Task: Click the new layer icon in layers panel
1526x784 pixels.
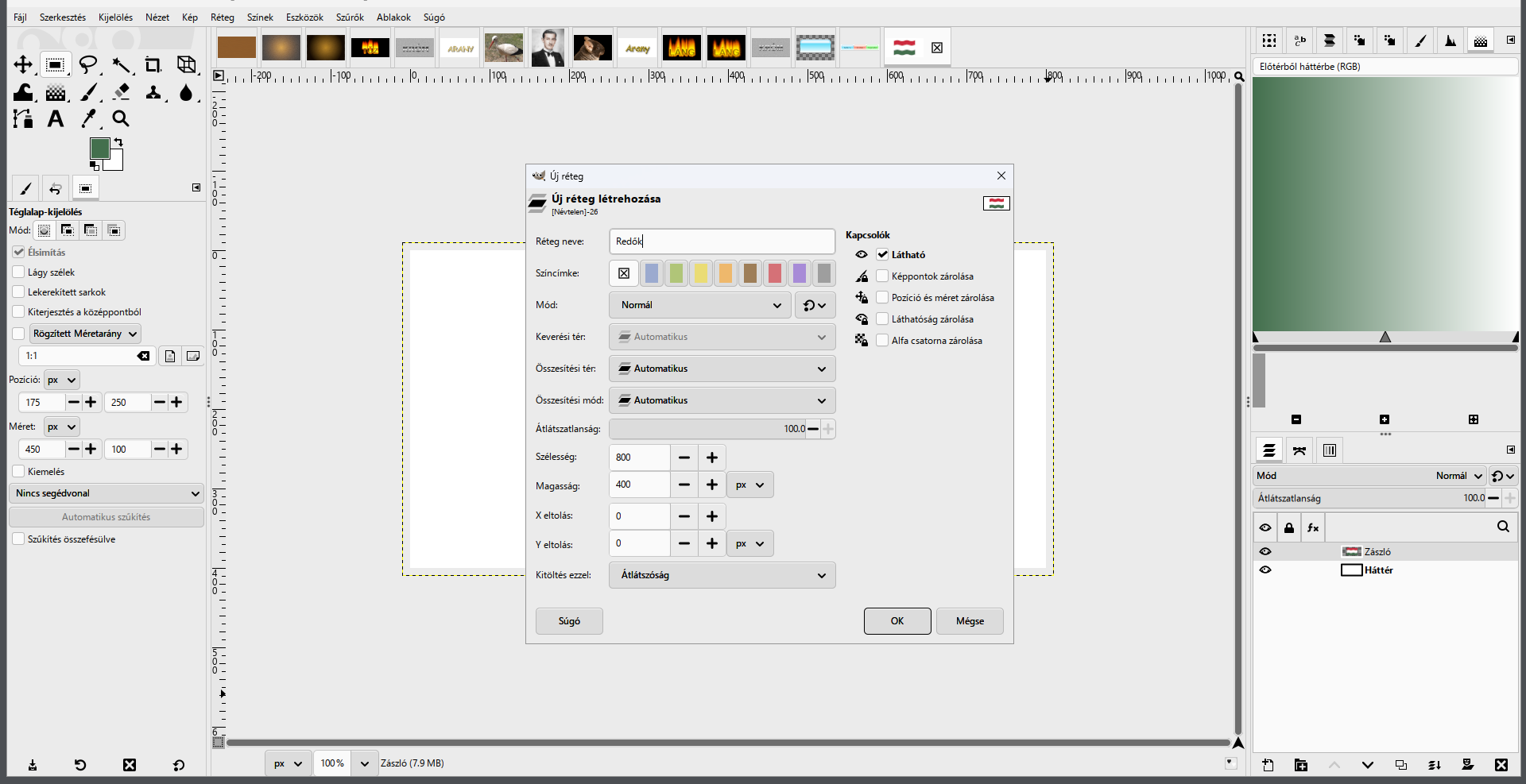Action: click(x=1268, y=765)
